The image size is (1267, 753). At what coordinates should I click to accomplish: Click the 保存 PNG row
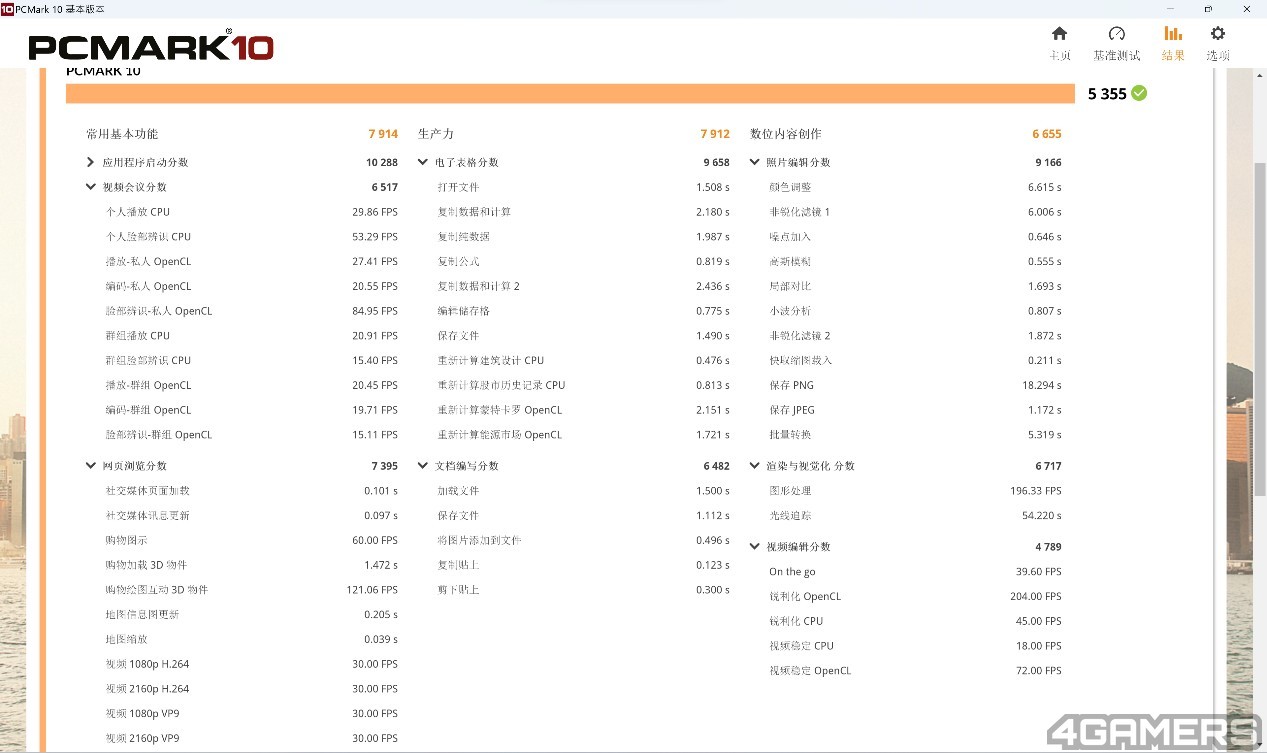pos(916,385)
